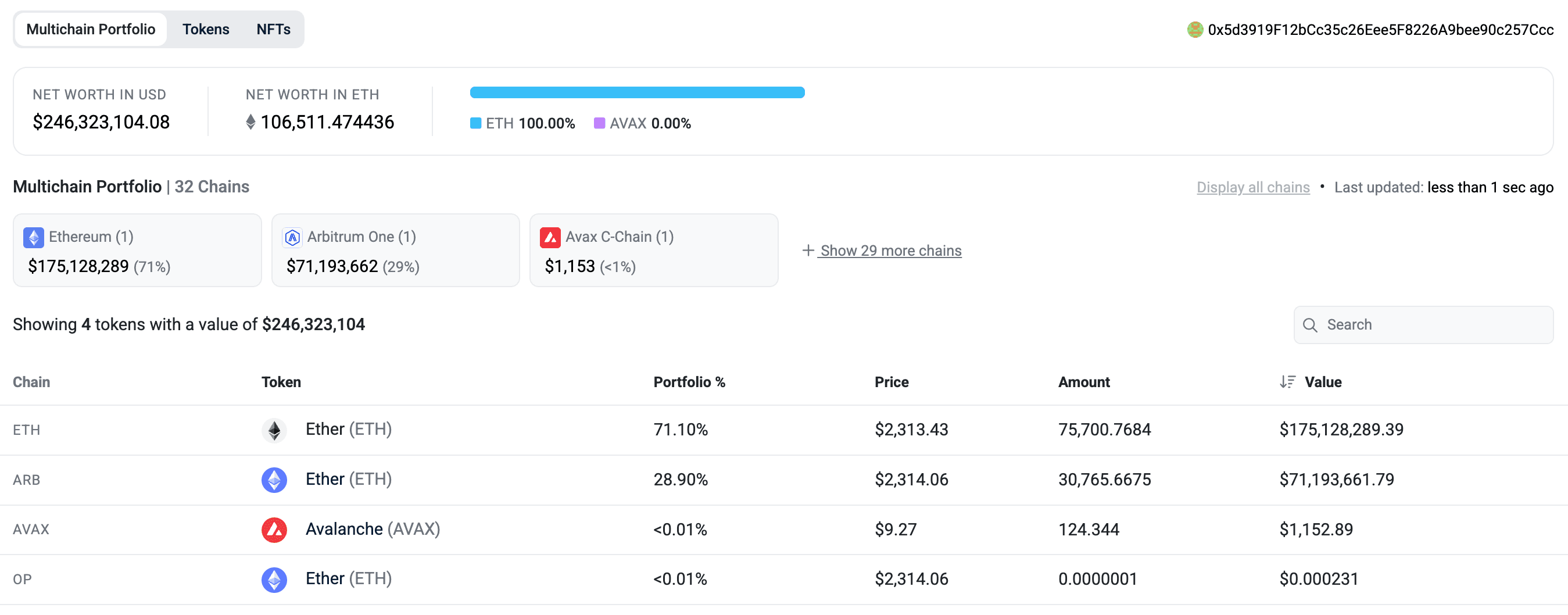Click the address avatar identicon

1194,29
